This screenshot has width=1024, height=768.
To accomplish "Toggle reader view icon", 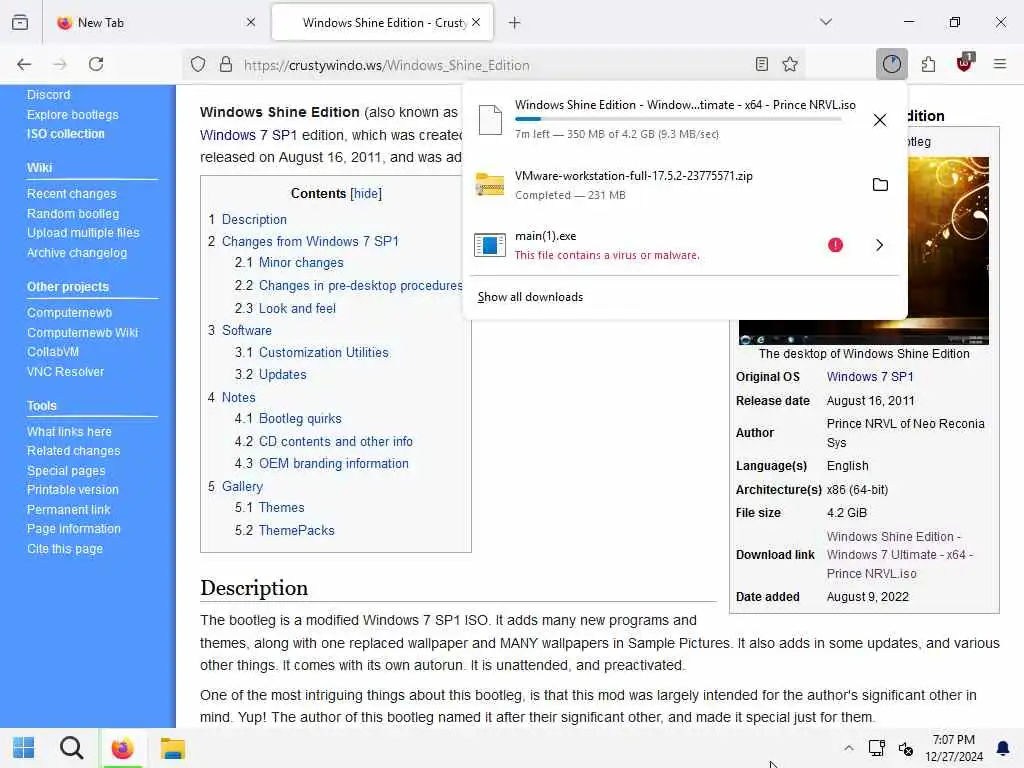I will [x=761, y=64].
